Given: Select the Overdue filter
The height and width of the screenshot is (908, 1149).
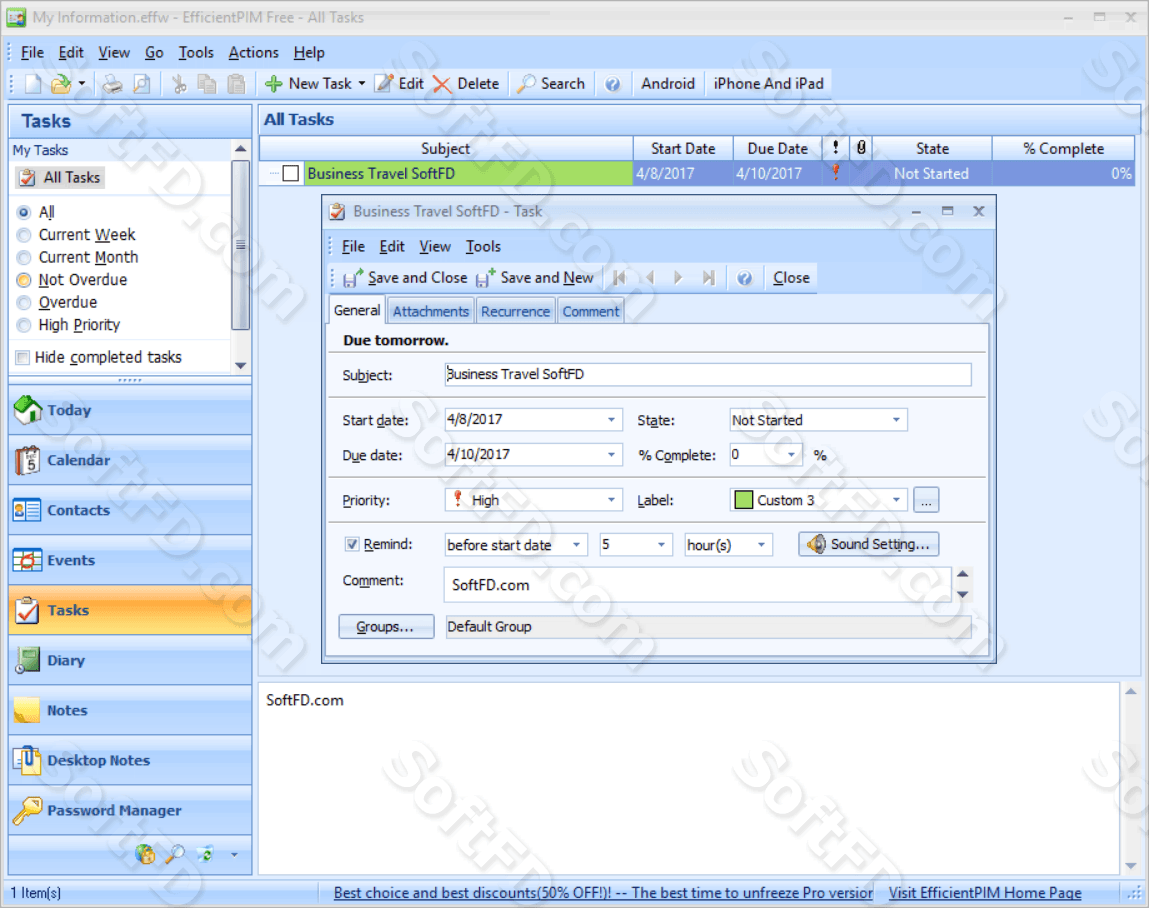Looking at the screenshot, I should (x=23, y=303).
